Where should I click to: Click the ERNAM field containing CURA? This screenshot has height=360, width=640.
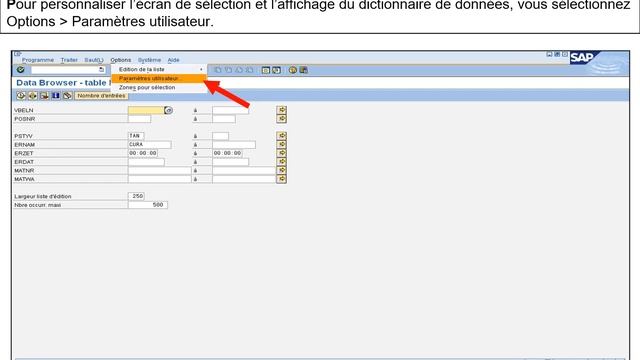coord(149,144)
